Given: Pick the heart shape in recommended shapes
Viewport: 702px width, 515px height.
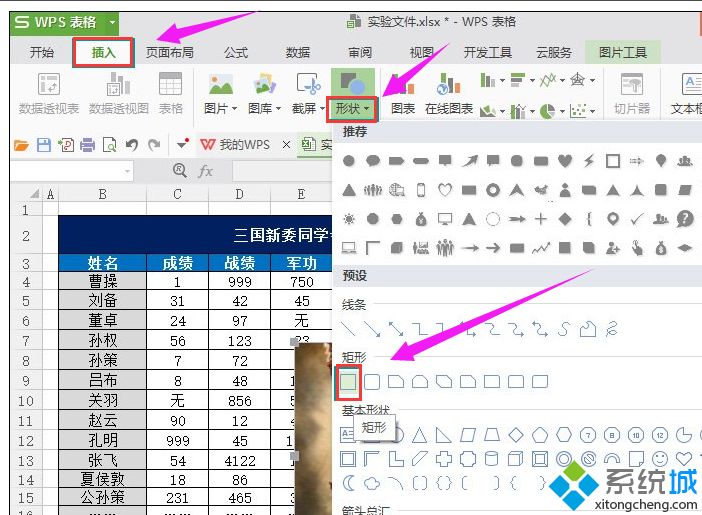Looking at the screenshot, I should point(565,160).
